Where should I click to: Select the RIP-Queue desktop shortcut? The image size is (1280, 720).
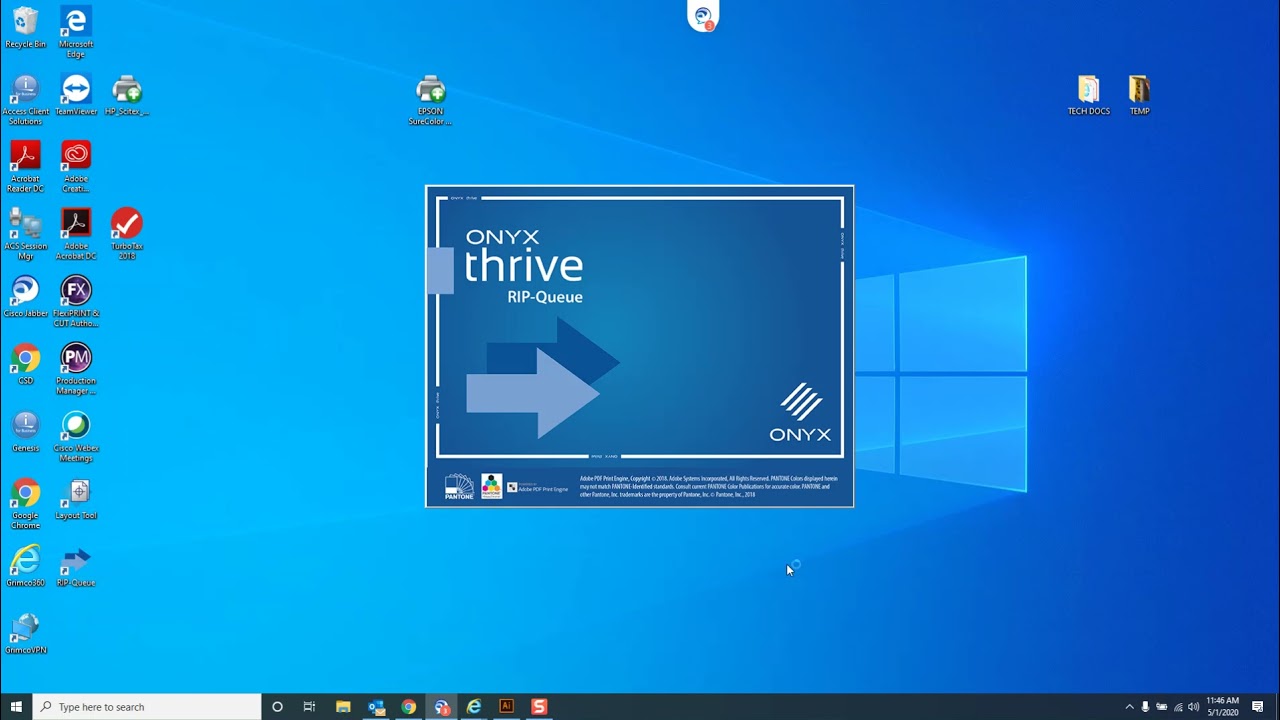(x=76, y=566)
